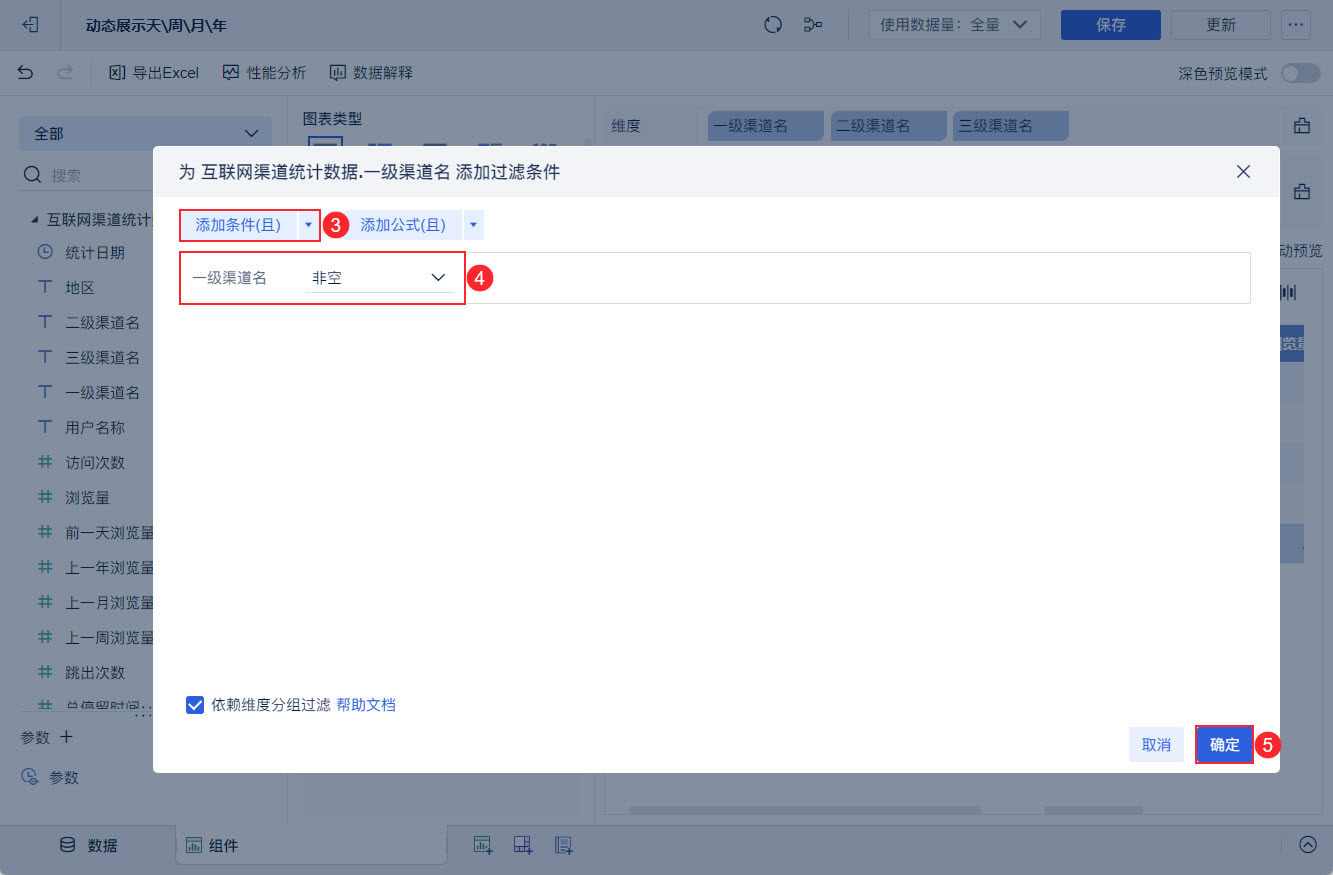1333x875 pixels.
Task: Open 性能分析 from the toolbar
Action: (x=264, y=72)
